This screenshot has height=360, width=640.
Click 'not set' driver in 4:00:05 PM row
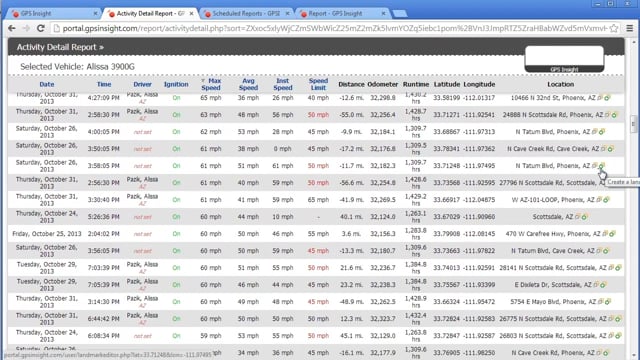coord(142,132)
